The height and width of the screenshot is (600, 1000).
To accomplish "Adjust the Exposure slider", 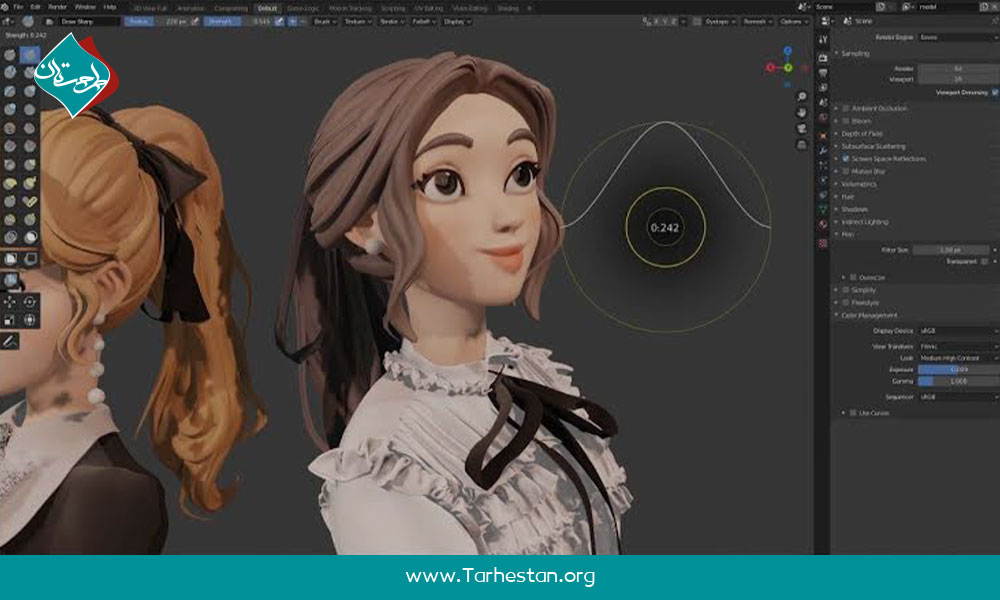I will (959, 370).
